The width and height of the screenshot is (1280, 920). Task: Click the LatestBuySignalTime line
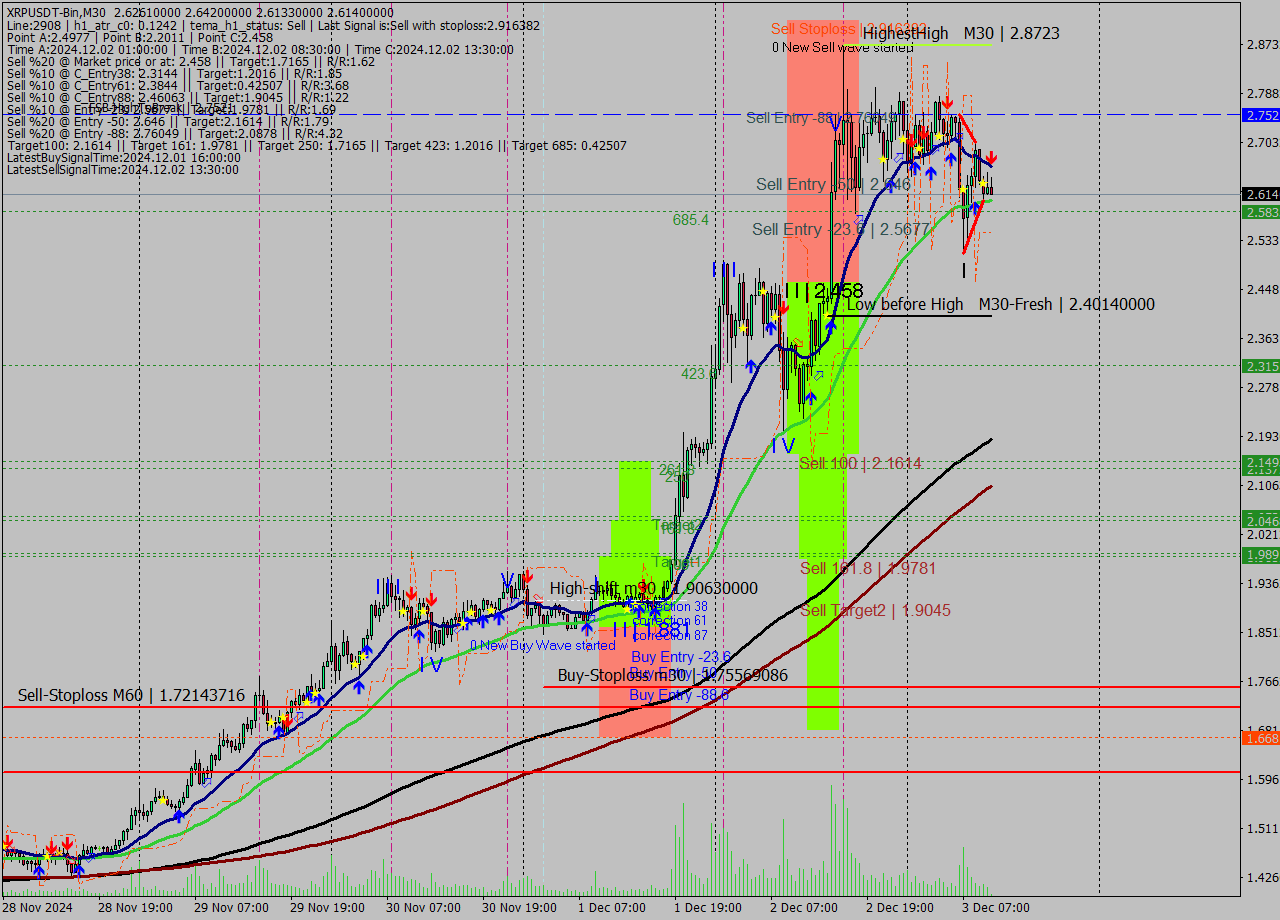click(124, 158)
